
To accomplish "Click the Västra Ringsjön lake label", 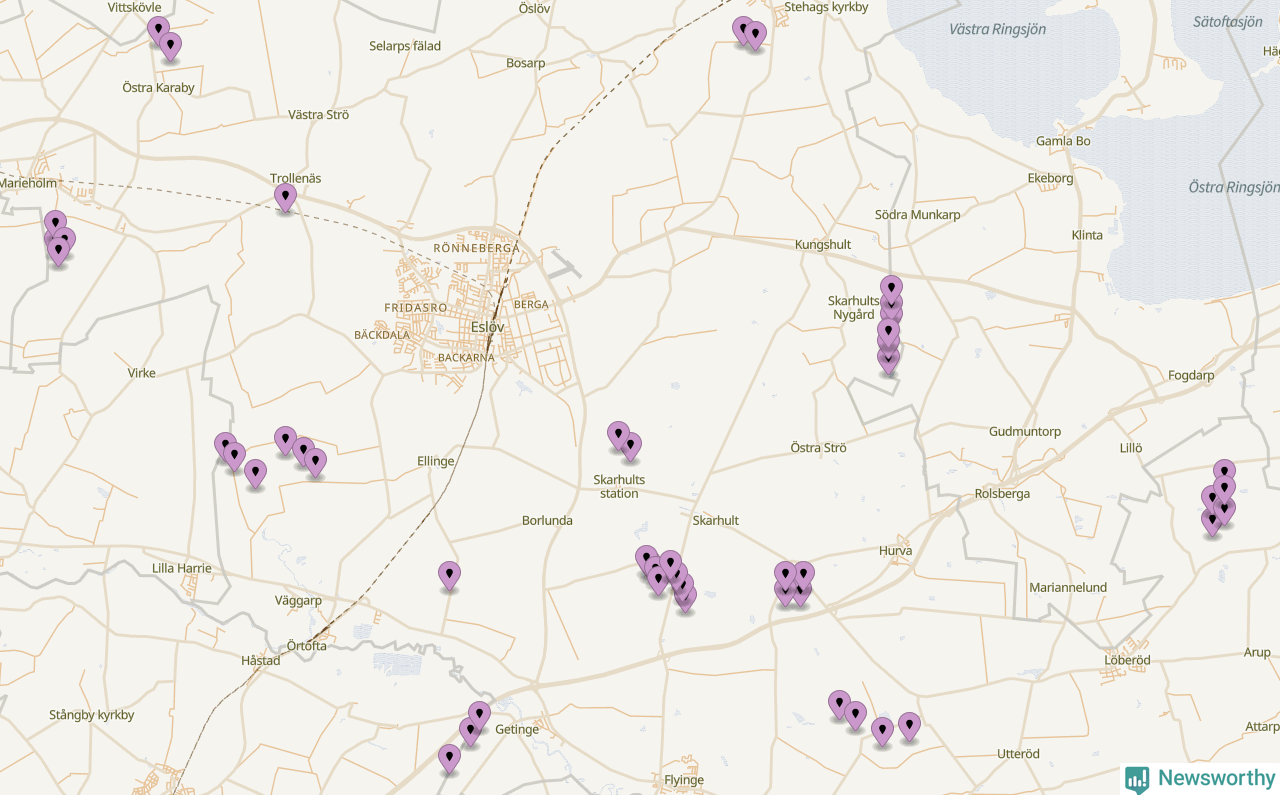I will 997,29.
